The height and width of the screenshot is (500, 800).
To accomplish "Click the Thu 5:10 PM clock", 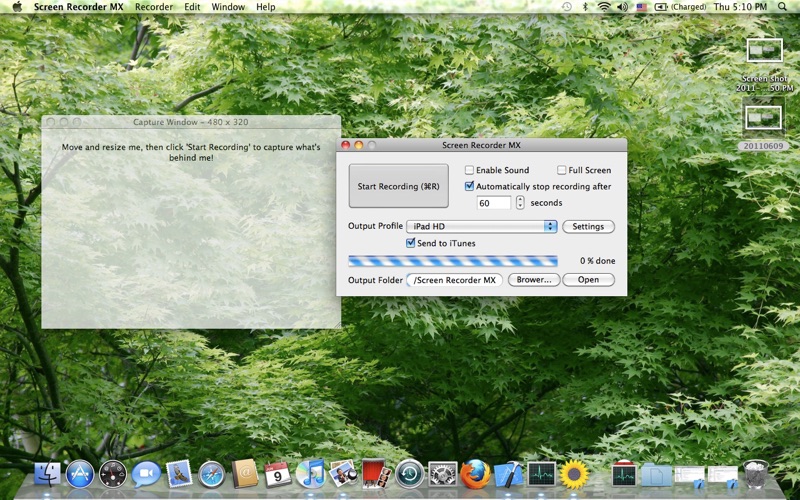I will coord(740,7).
